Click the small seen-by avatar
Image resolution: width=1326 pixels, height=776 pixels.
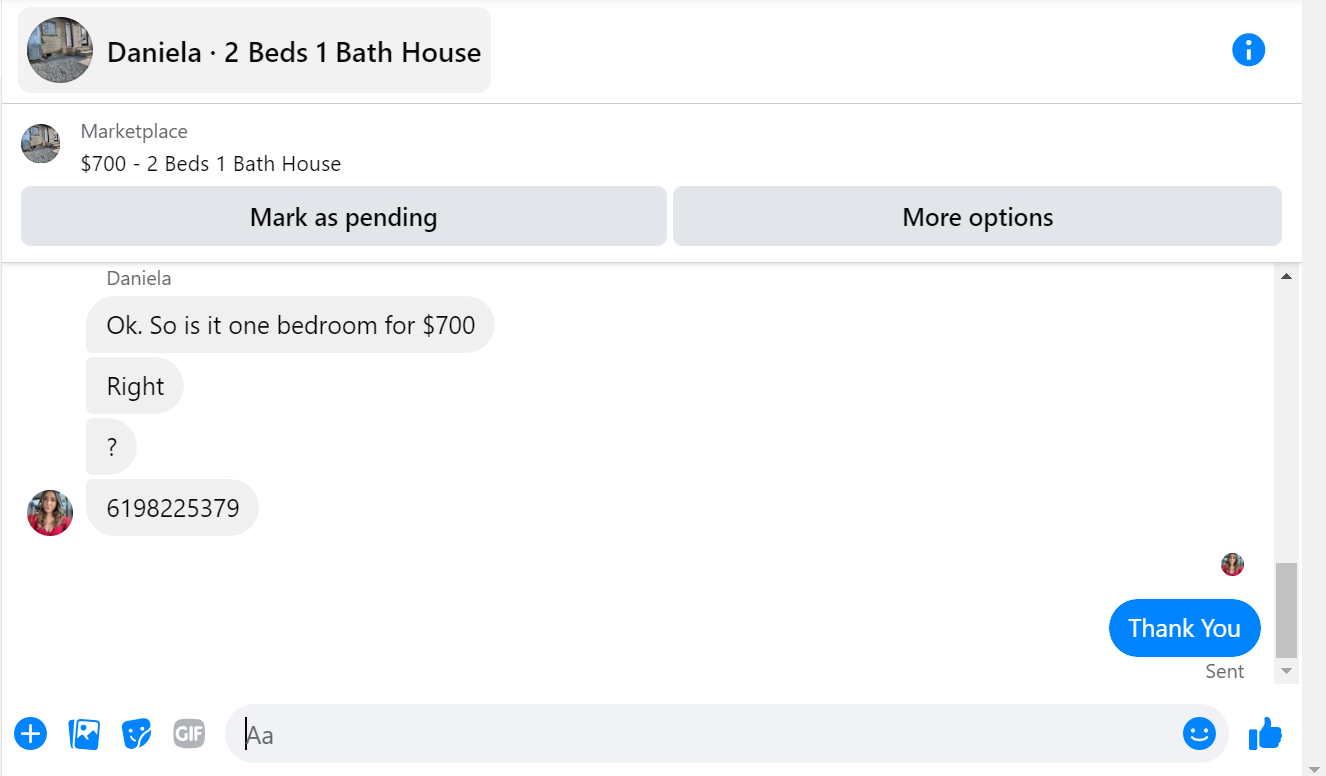coord(1232,564)
